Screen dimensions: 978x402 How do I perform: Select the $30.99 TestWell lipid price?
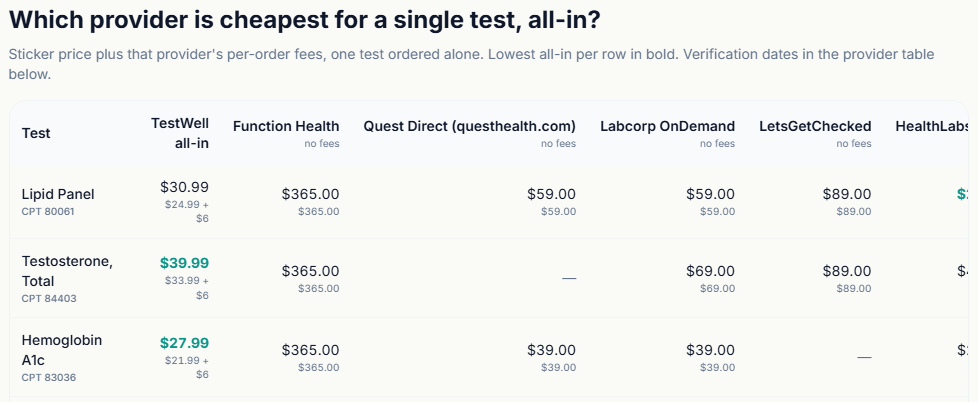coord(184,187)
